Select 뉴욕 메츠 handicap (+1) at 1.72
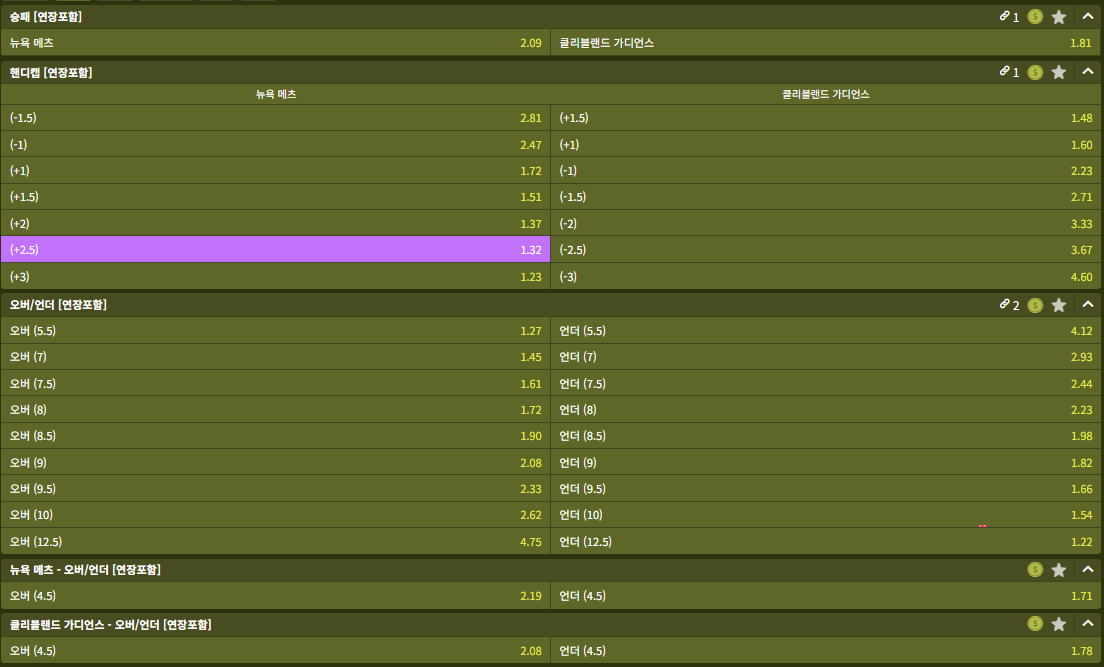 point(275,170)
